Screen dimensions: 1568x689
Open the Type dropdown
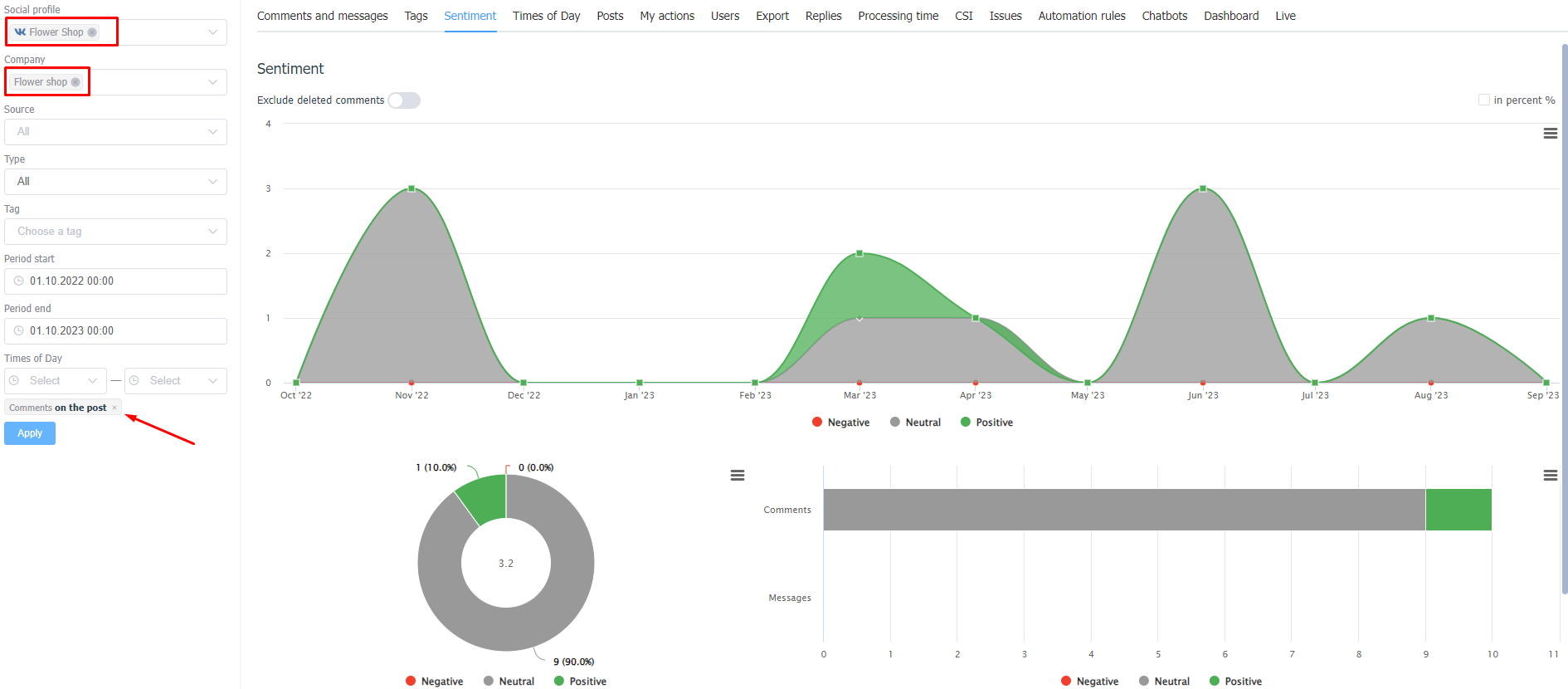tap(115, 182)
